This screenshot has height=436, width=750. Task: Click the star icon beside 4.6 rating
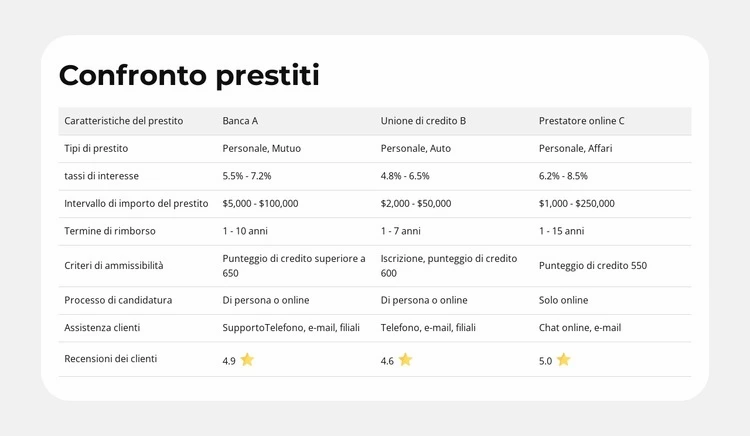coord(405,360)
